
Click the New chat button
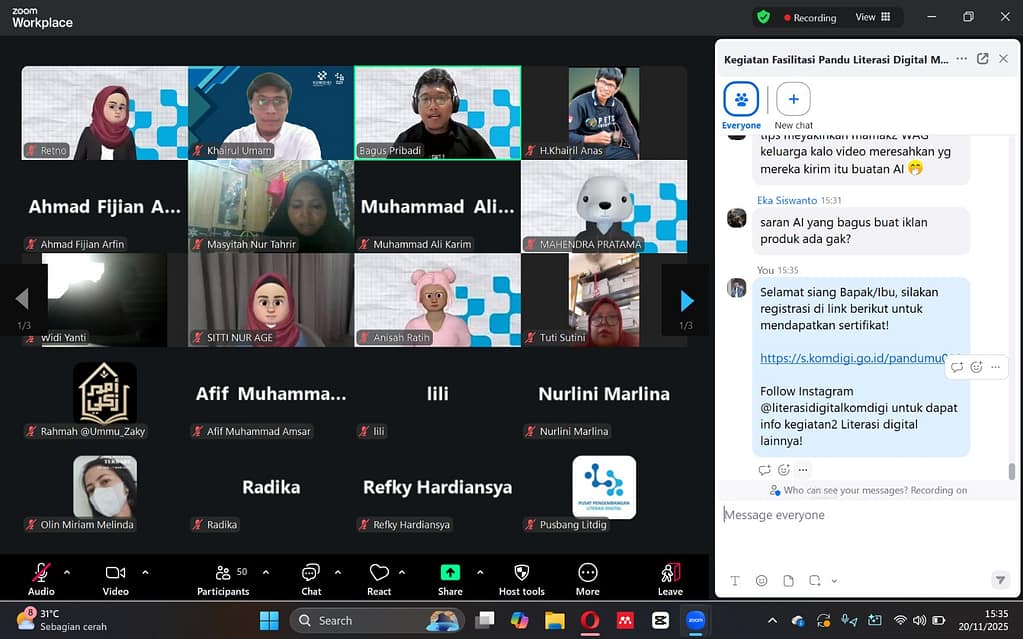tap(793, 100)
